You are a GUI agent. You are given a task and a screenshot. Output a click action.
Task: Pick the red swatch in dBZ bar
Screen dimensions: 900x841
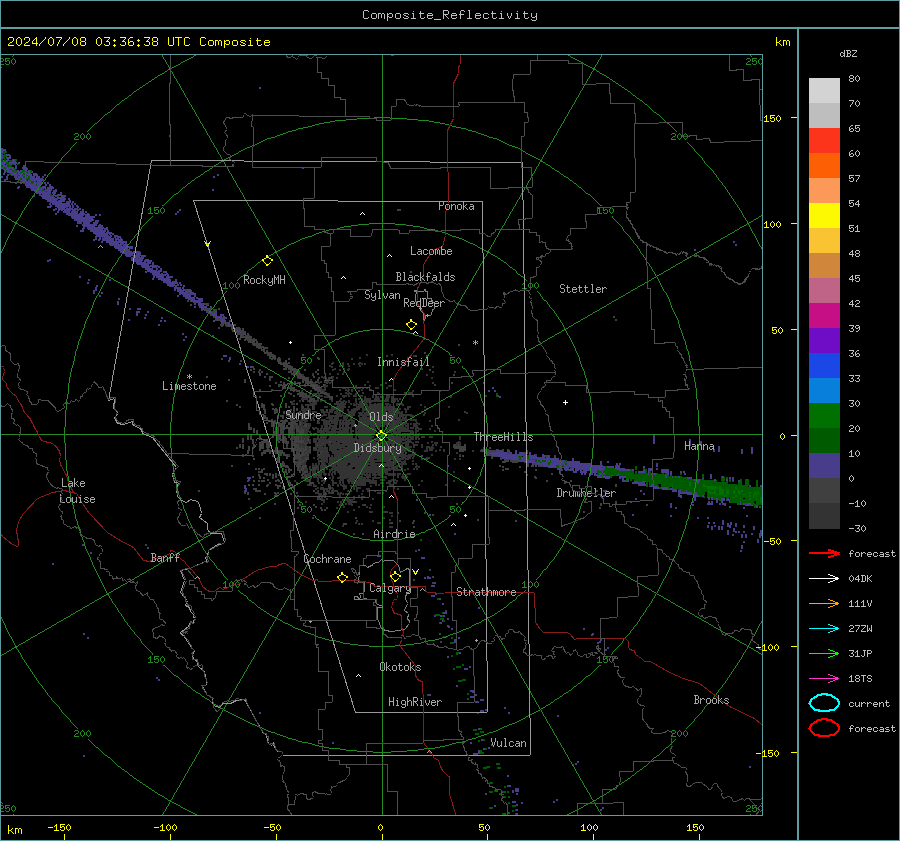click(x=824, y=141)
